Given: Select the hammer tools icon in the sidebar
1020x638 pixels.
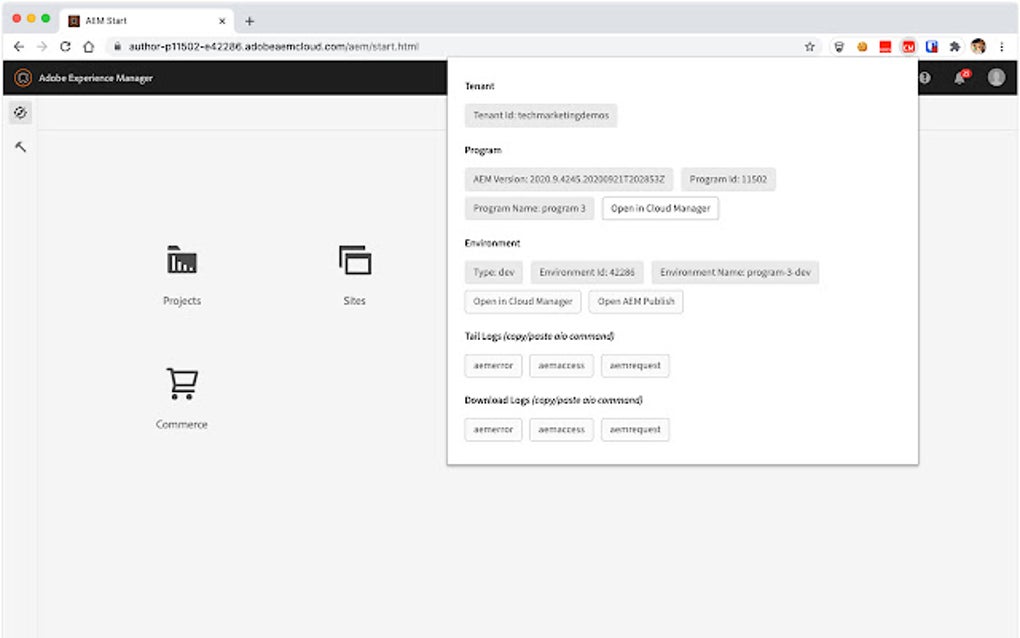Looking at the screenshot, I should point(20,146).
